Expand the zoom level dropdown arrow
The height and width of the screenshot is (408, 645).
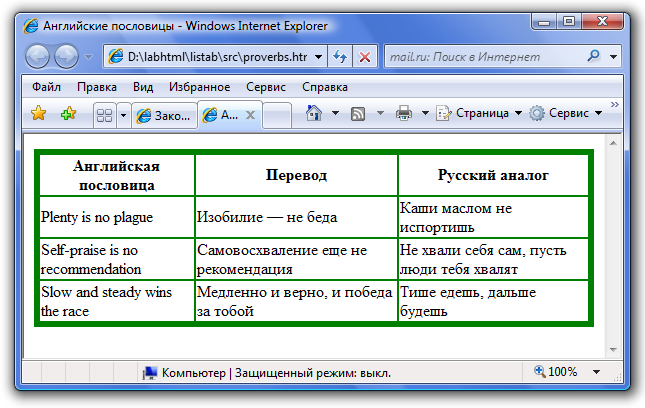[596, 372]
